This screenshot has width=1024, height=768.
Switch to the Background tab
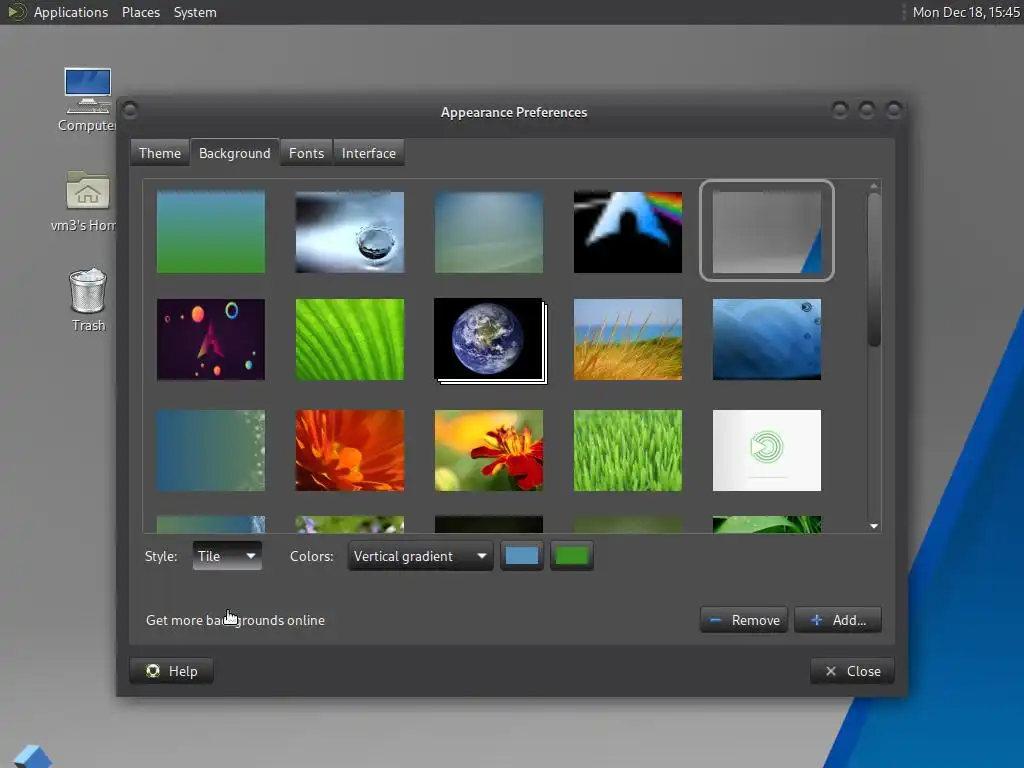pos(234,153)
